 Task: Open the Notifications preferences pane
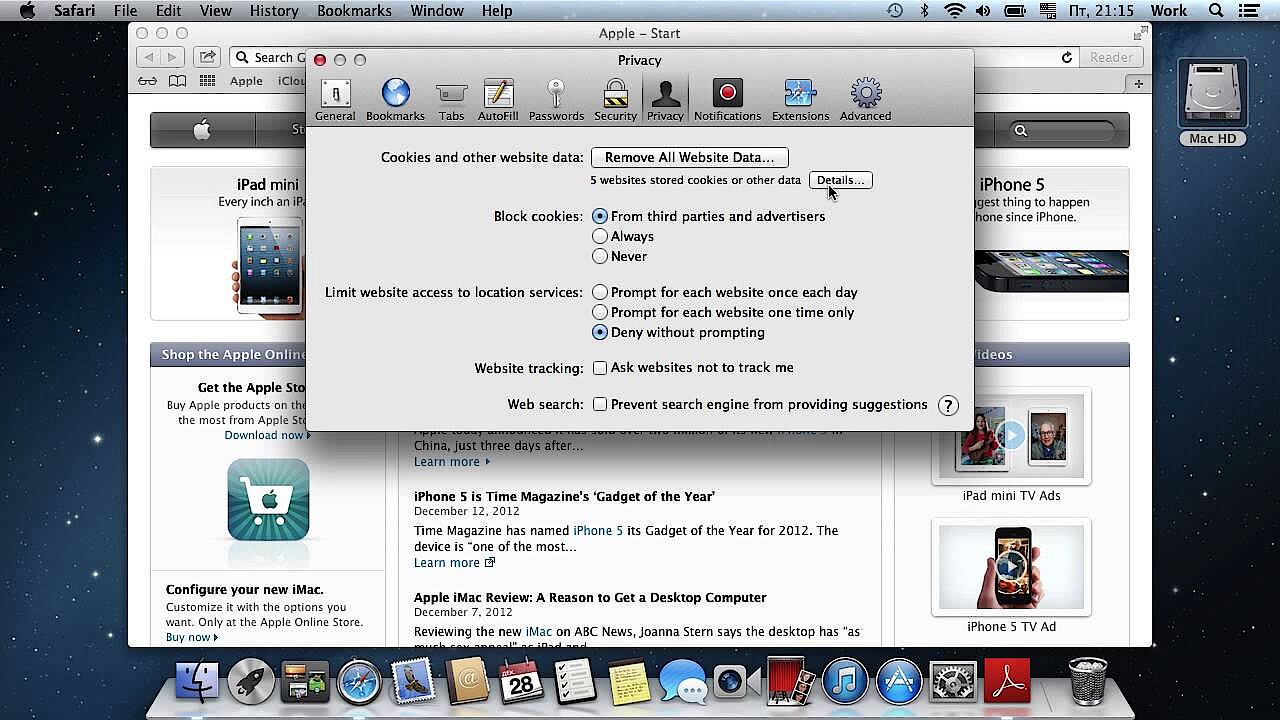click(x=727, y=101)
